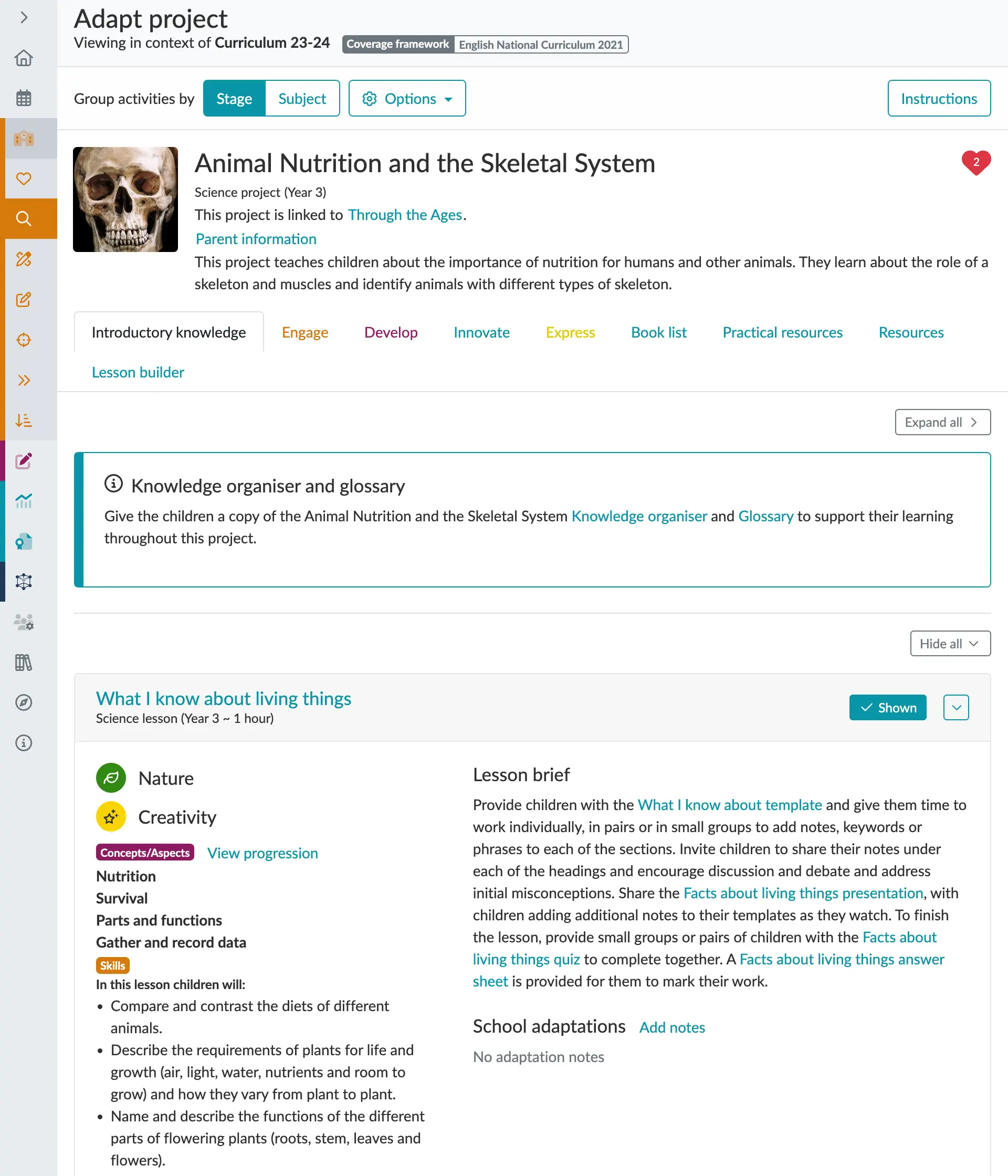Click the red heart favourite badge
The width and height of the screenshot is (1008, 1176).
[975, 162]
